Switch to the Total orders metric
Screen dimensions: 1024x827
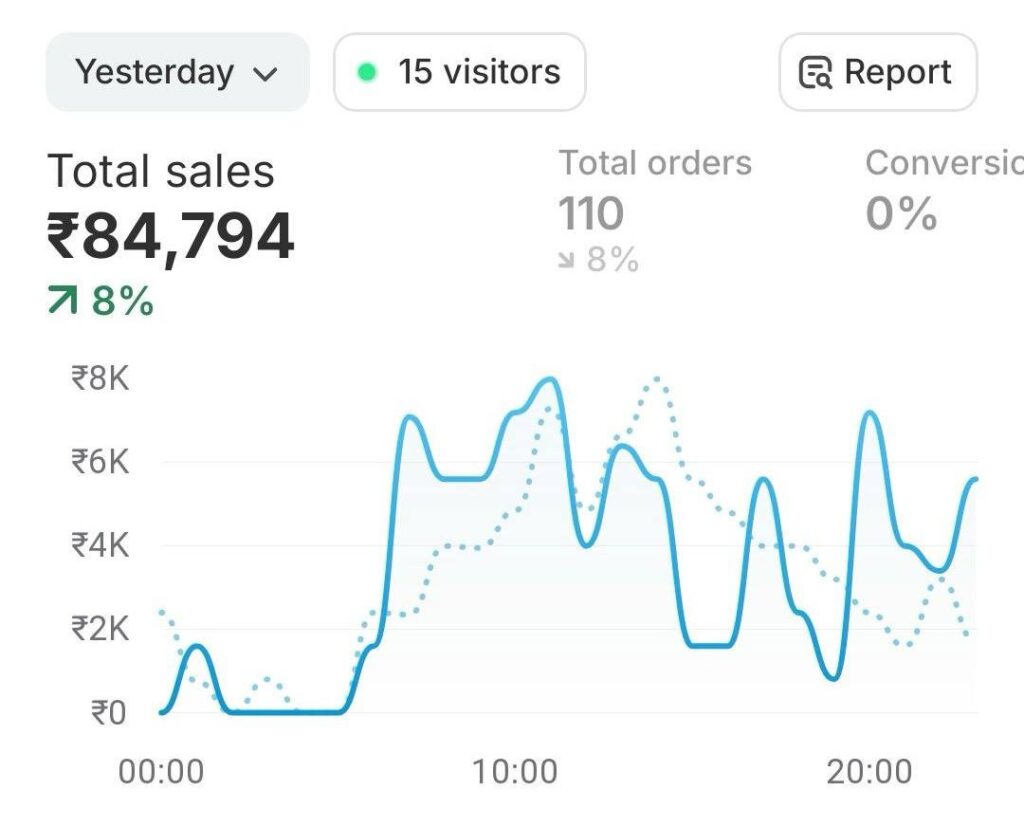point(655,162)
